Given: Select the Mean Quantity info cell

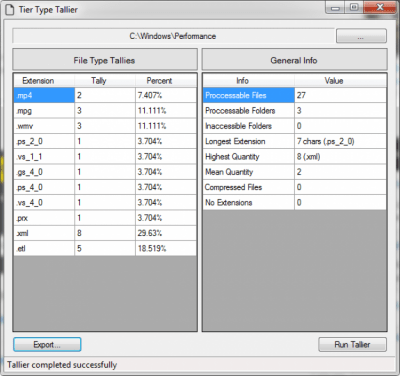Looking at the screenshot, I should 249,172.
